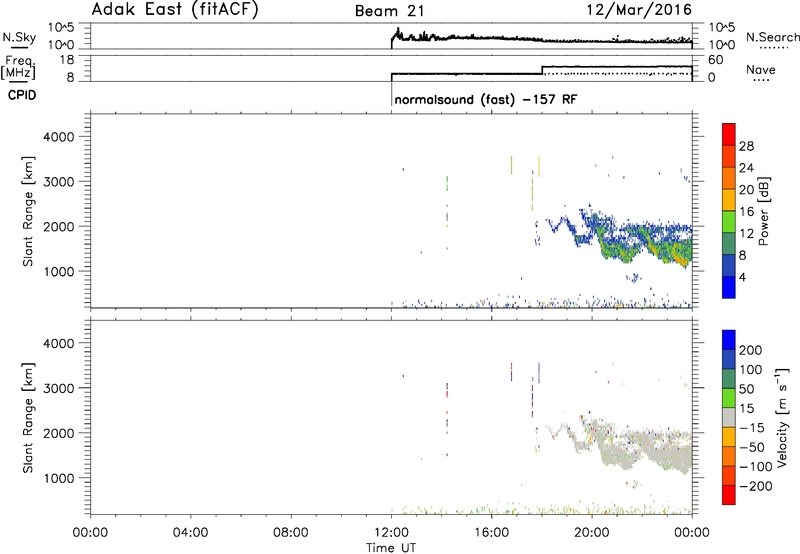The height and width of the screenshot is (554, 800).
Task: Click the "-15" tick on Velocity color bar
Action: click(x=751, y=428)
